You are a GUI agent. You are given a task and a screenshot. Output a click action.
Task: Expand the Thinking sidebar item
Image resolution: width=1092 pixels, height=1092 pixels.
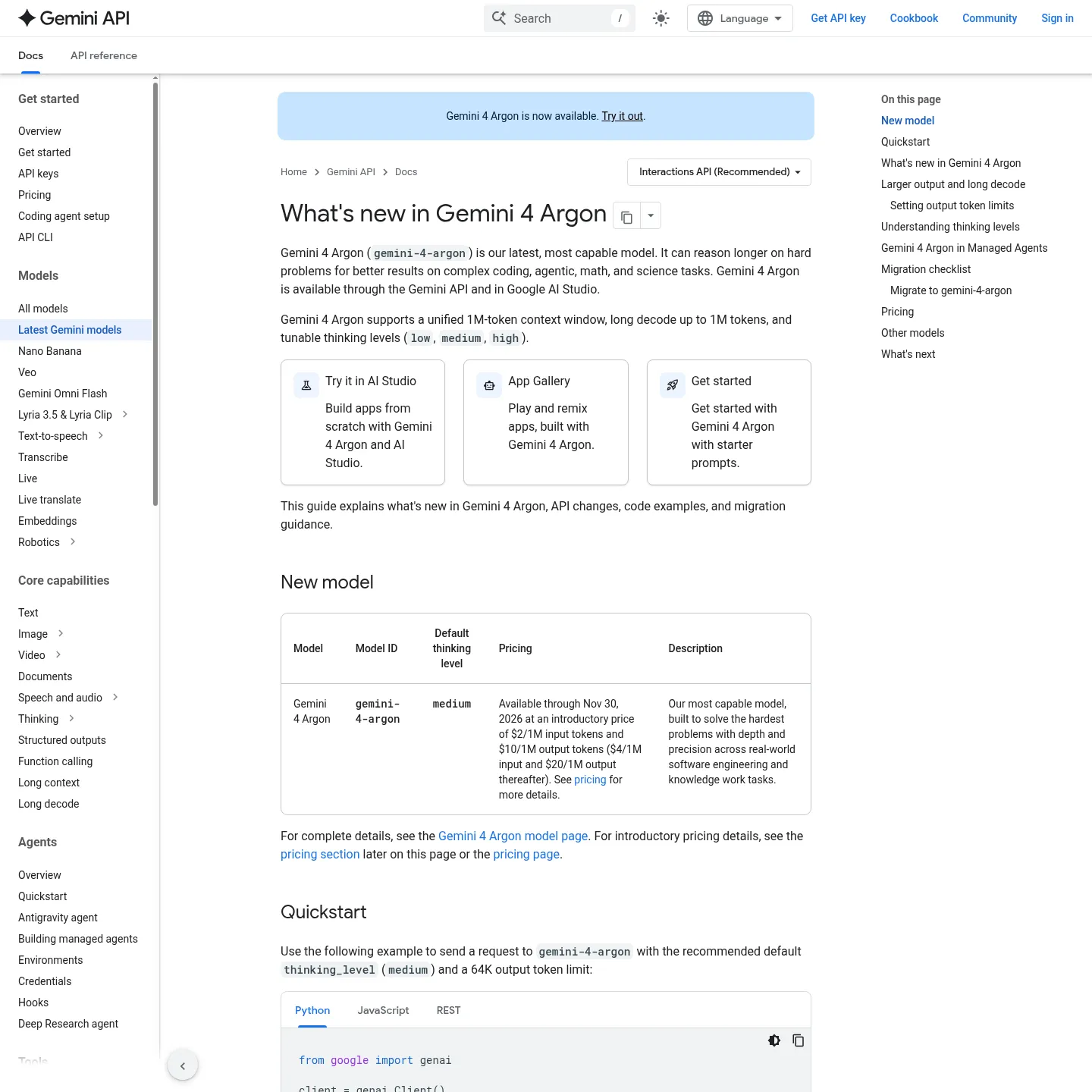point(71,719)
